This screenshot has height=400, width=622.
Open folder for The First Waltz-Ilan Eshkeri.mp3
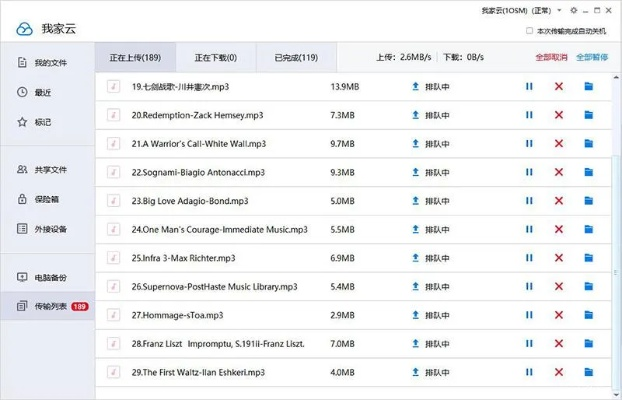589,372
